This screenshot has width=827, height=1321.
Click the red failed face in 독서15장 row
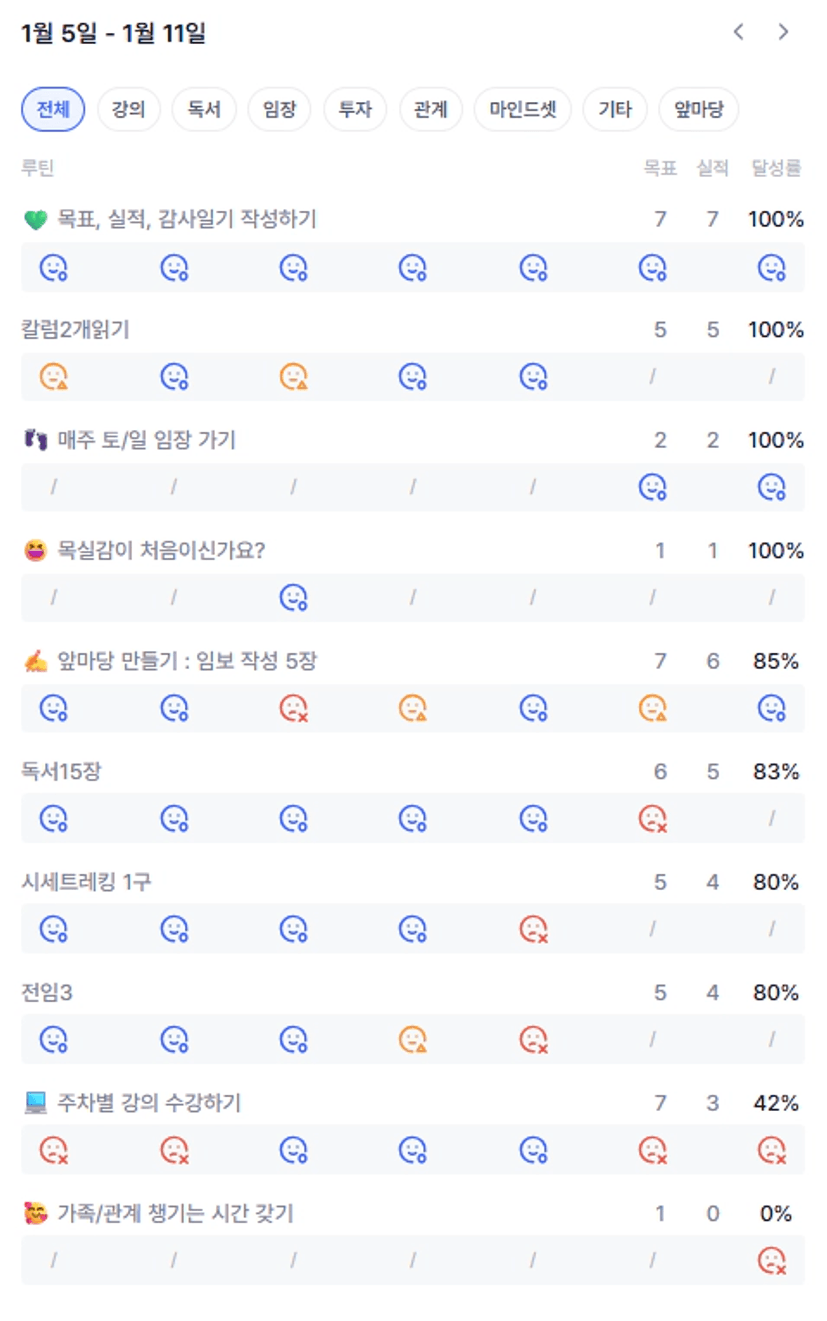point(652,819)
